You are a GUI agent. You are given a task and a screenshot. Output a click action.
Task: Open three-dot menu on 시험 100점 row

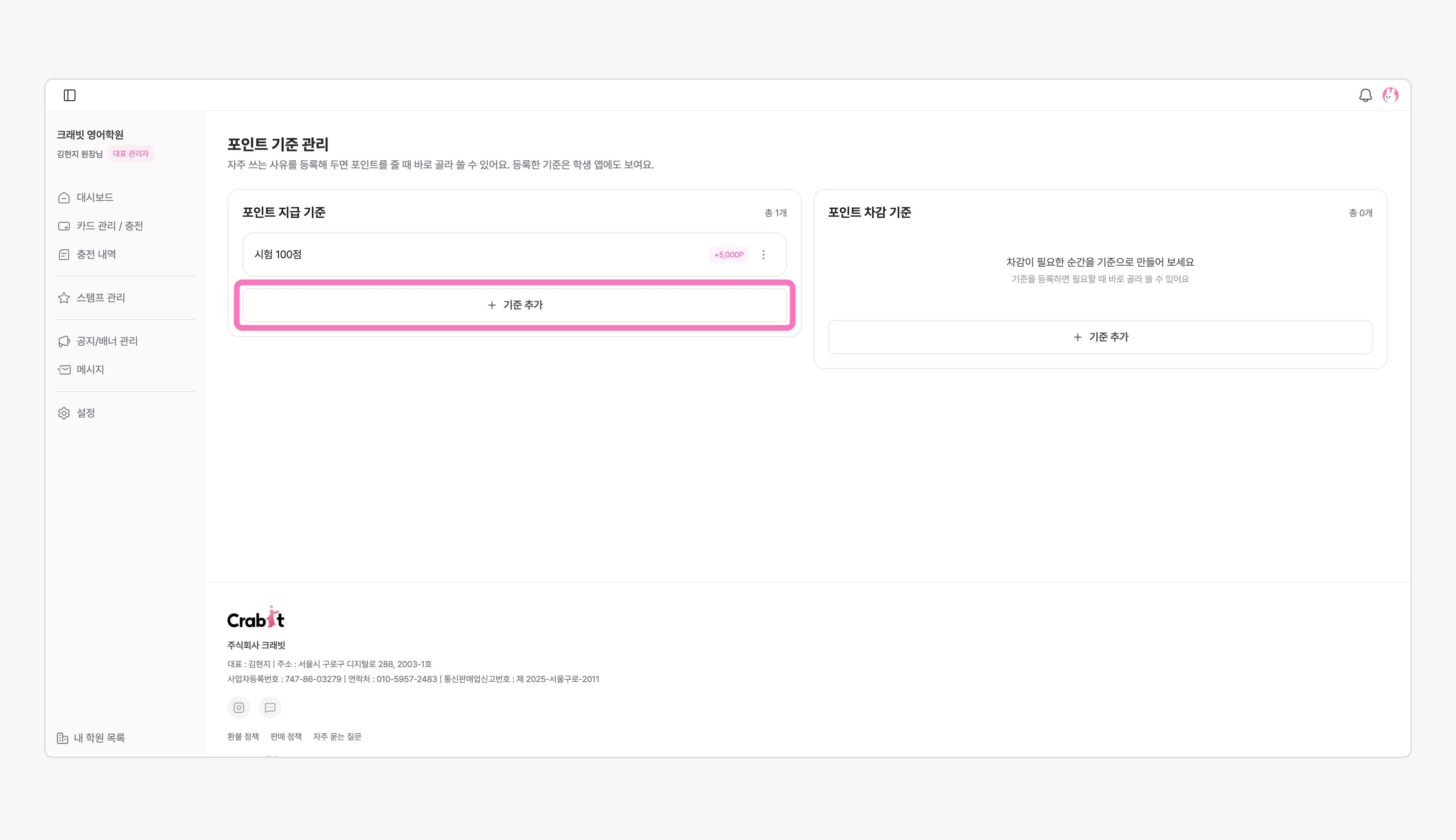pos(764,254)
